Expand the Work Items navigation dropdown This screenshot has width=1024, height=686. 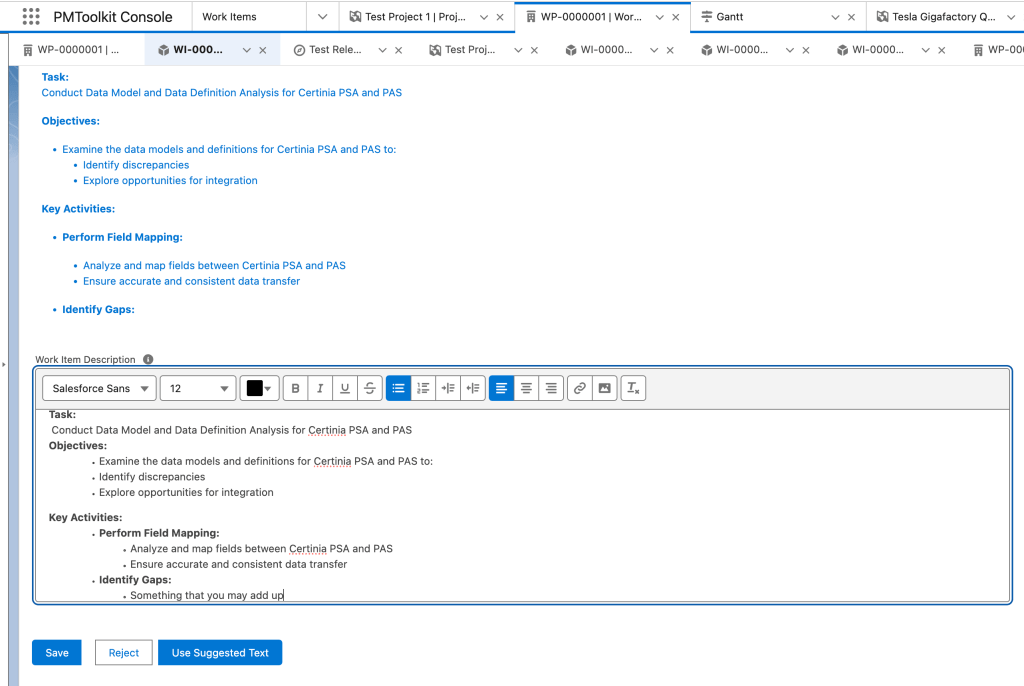pos(321,17)
